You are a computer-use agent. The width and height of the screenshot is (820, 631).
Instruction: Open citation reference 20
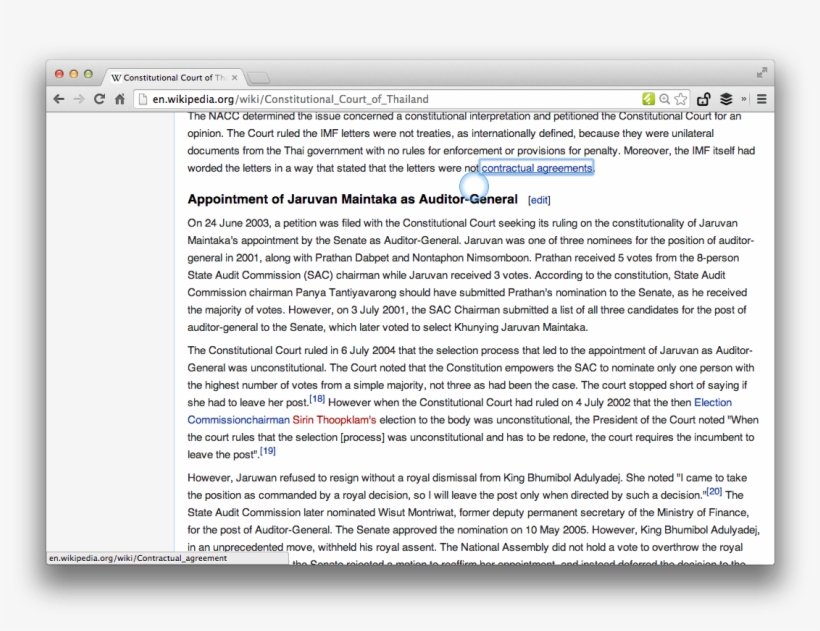coord(714,491)
